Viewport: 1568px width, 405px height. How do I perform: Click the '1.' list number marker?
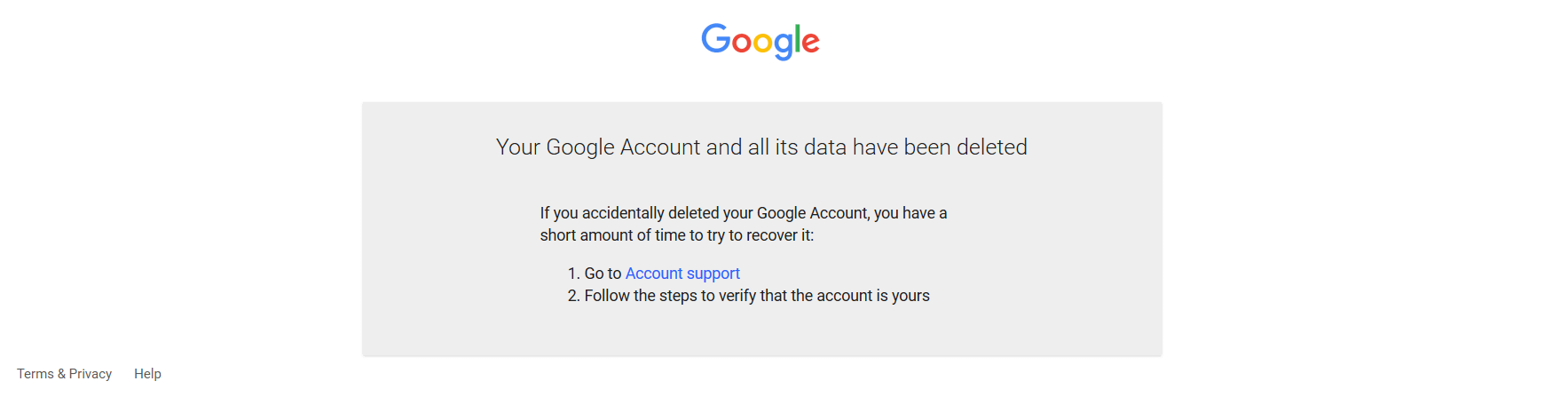click(x=573, y=274)
